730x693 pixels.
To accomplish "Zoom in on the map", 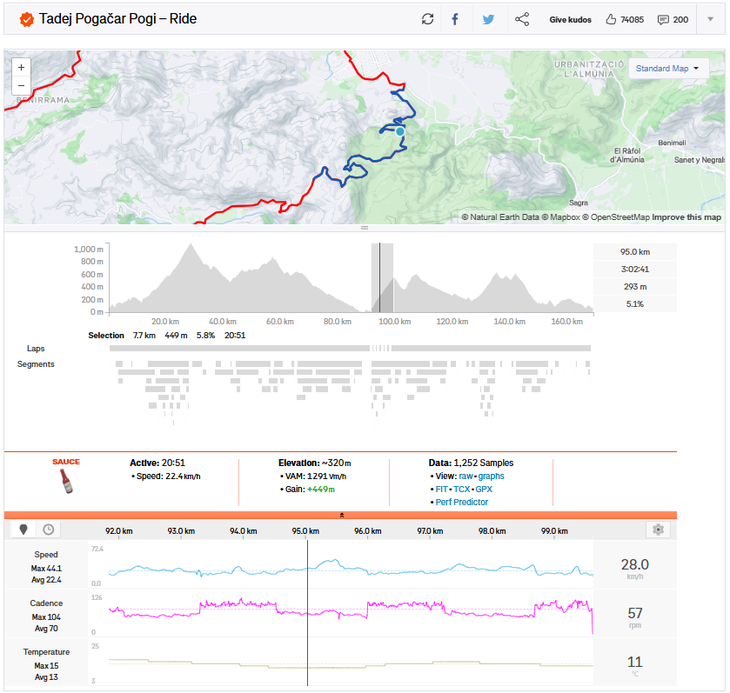I will (x=21, y=67).
